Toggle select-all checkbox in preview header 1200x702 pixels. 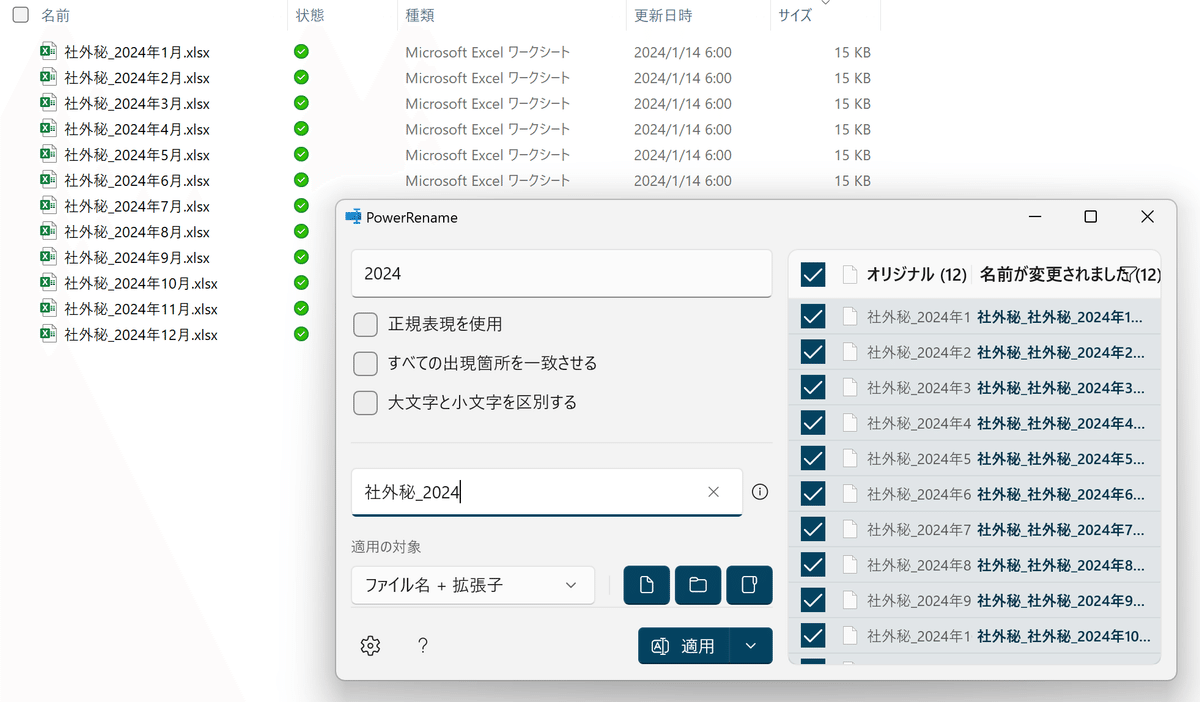813,274
